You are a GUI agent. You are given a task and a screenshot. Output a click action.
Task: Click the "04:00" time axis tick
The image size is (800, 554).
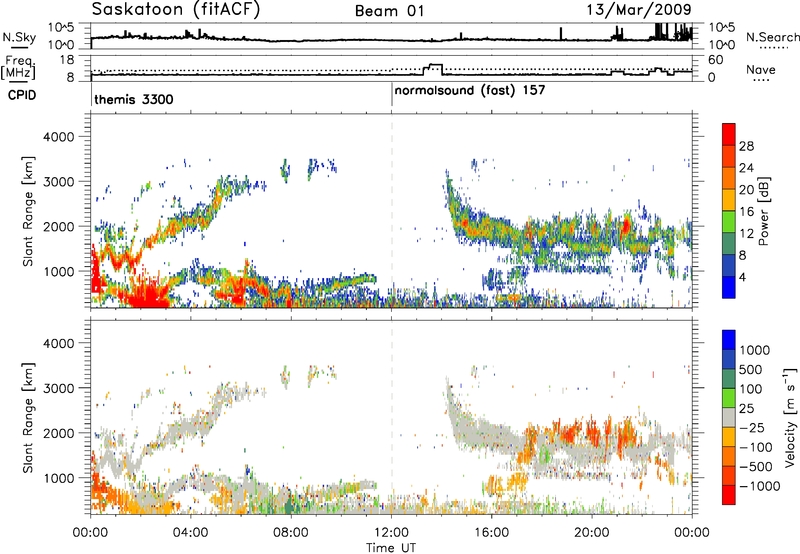[190, 533]
